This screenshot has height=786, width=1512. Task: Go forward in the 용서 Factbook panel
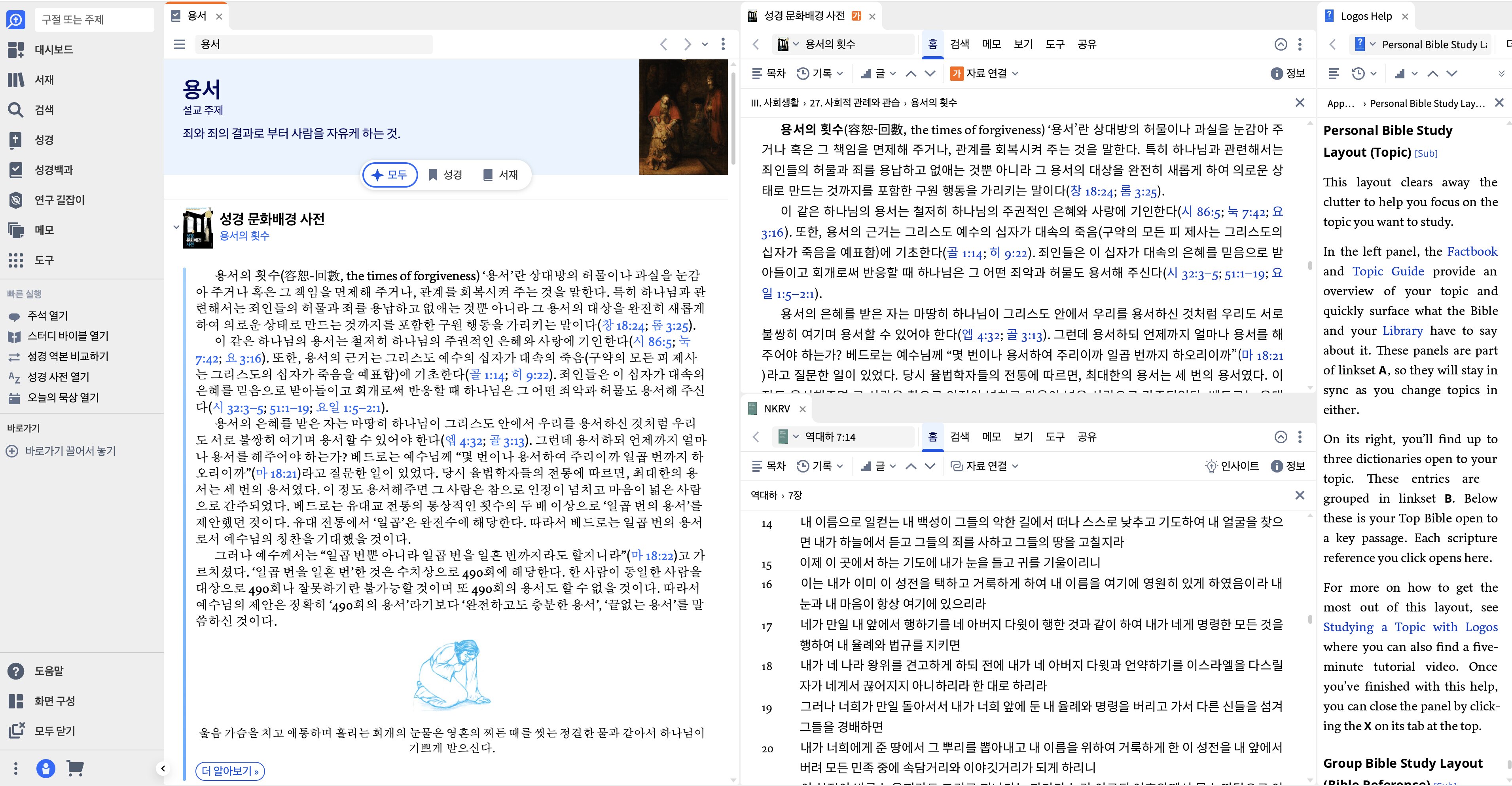coord(687,44)
